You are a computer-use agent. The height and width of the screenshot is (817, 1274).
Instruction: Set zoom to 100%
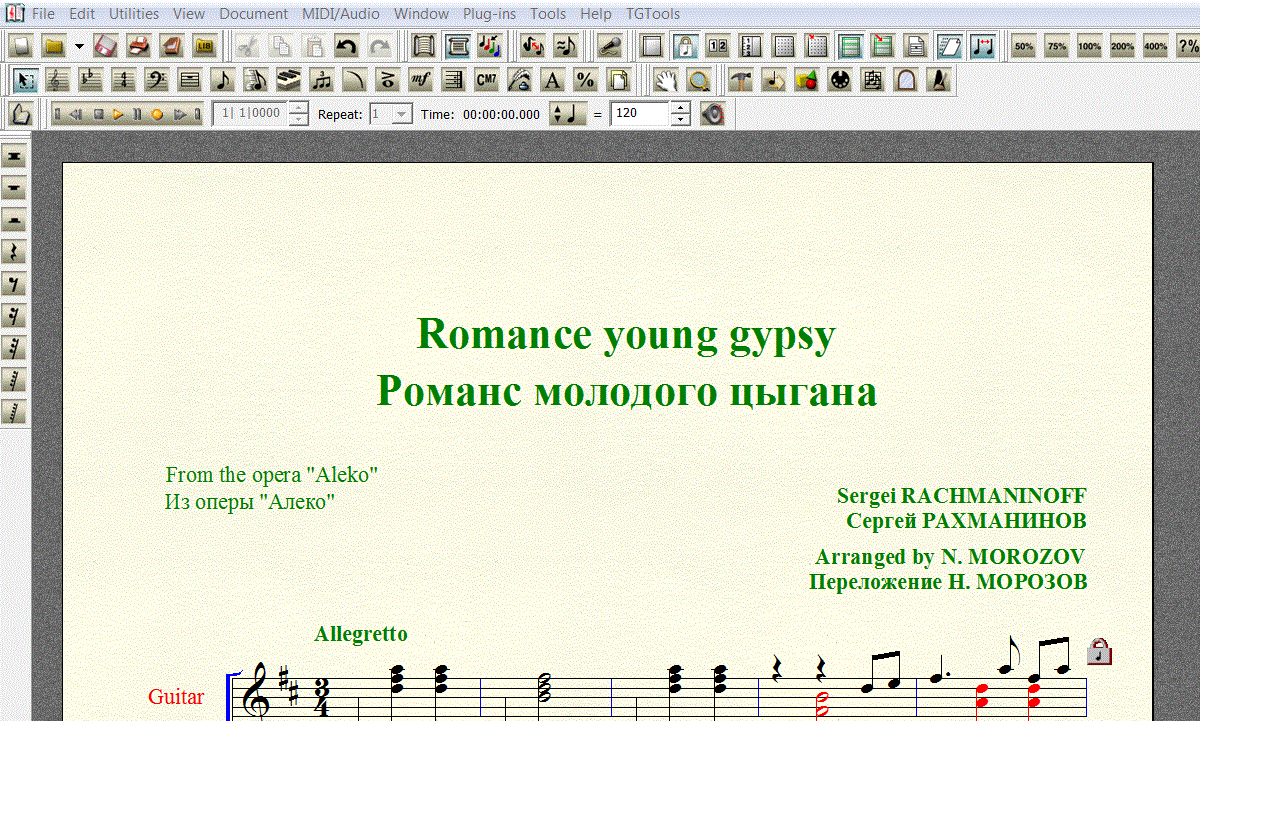coord(1090,46)
